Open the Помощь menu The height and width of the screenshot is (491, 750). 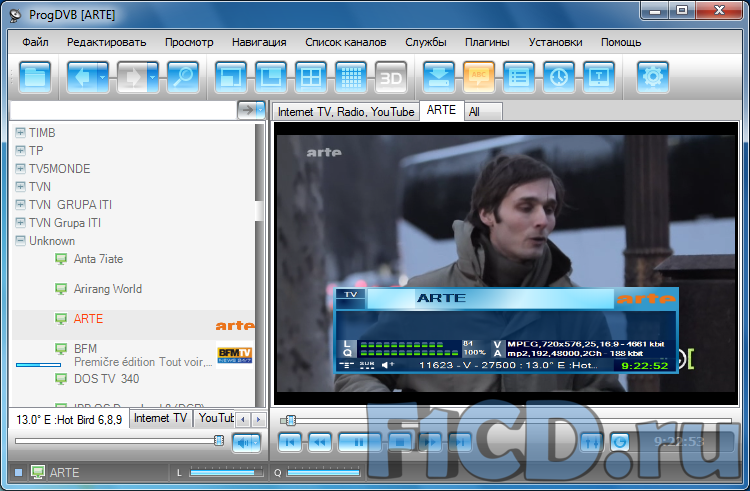[x=621, y=42]
